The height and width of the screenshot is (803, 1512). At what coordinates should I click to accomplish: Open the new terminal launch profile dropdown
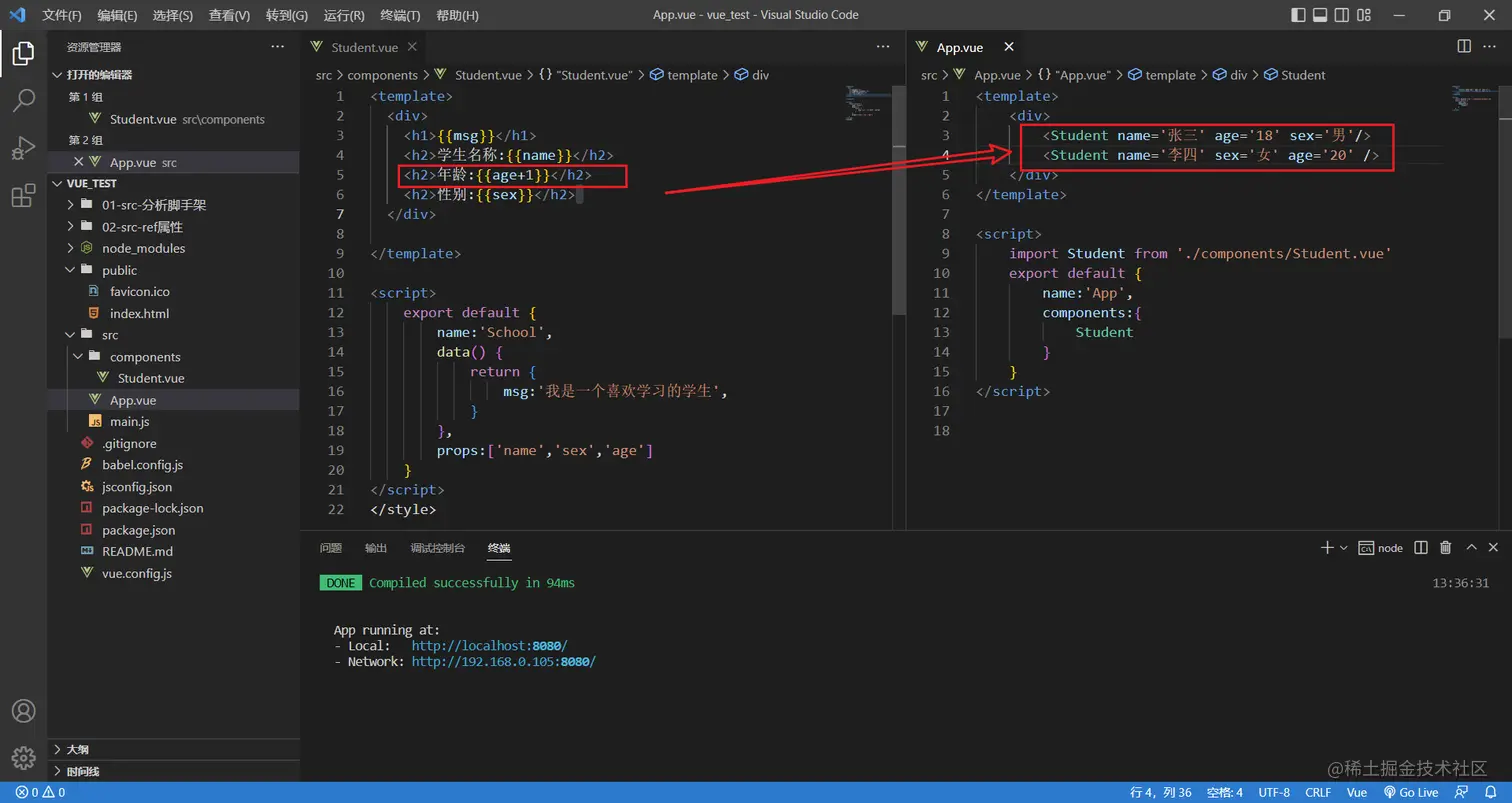(x=1343, y=547)
